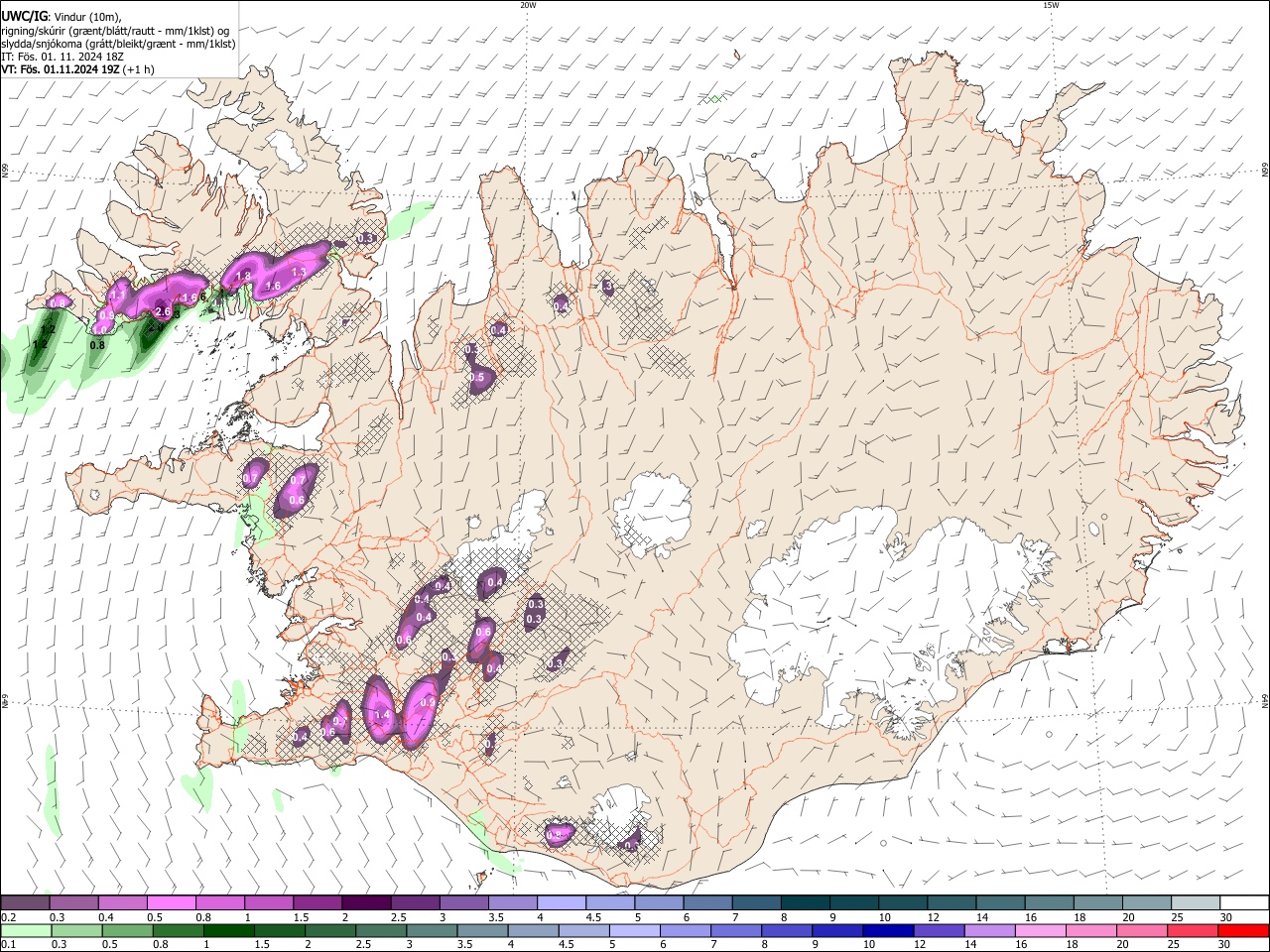Click the '20W' longitude label
Viewport: 1270px width, 952px height.
pyautogui.click(x=528, y=5)
